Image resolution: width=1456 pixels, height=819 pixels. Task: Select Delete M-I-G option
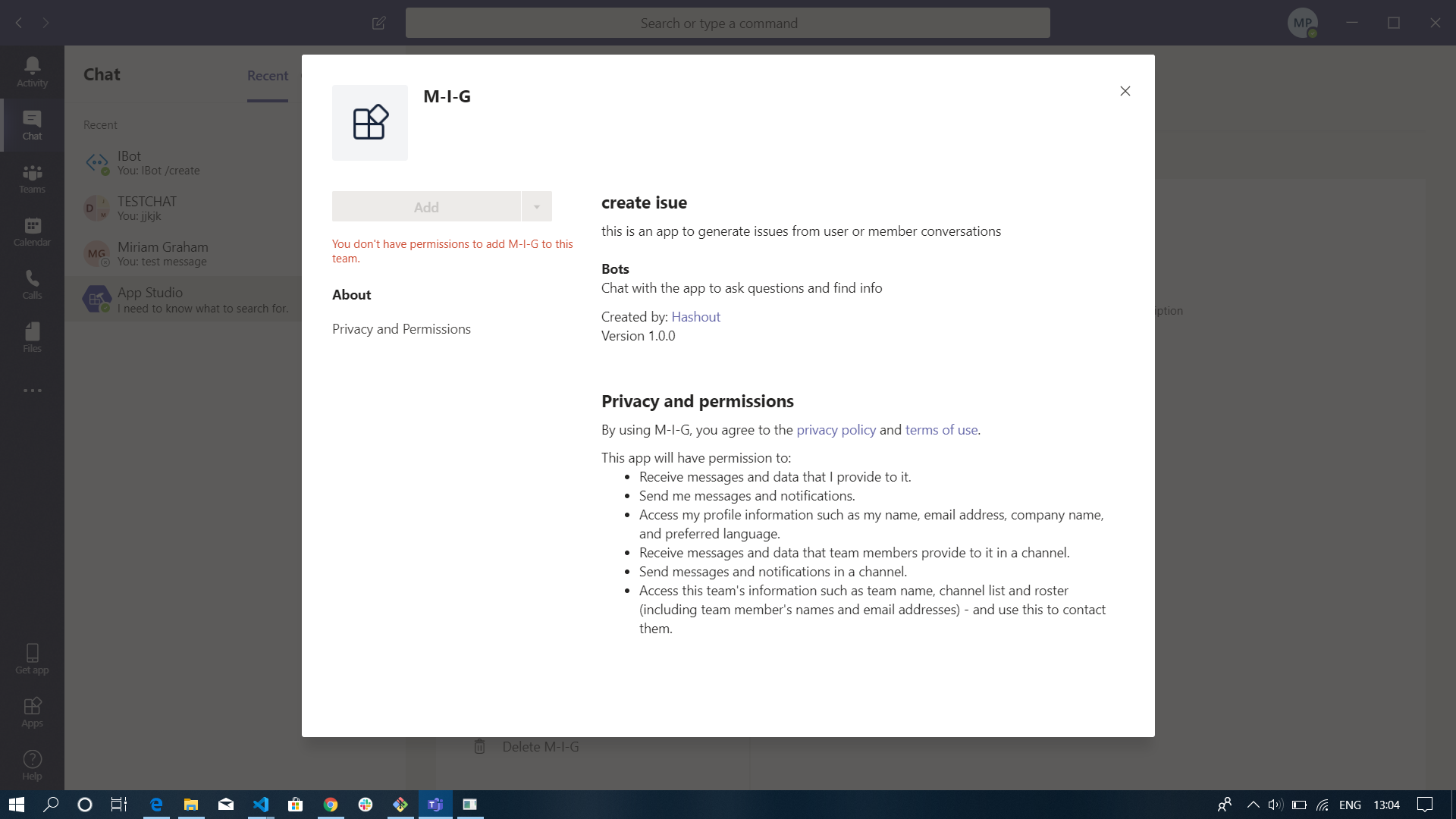(x=539, y=747)
